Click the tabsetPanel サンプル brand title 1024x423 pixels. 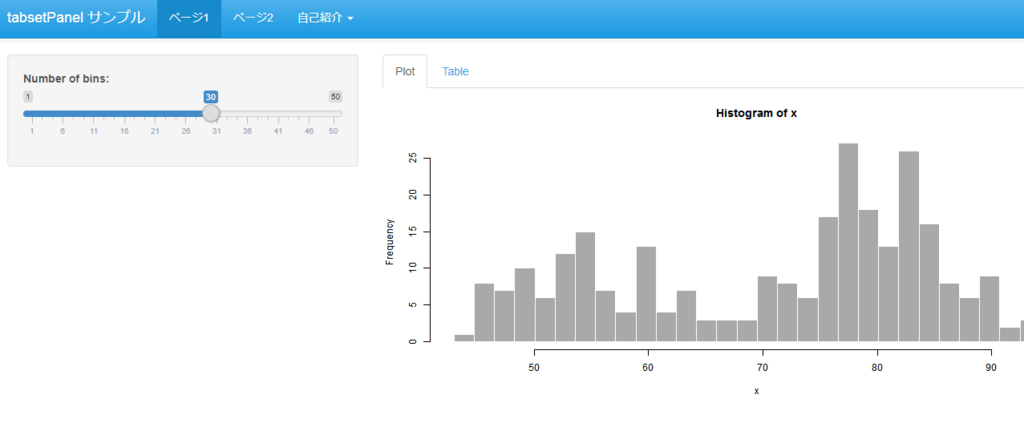point(76,18)
